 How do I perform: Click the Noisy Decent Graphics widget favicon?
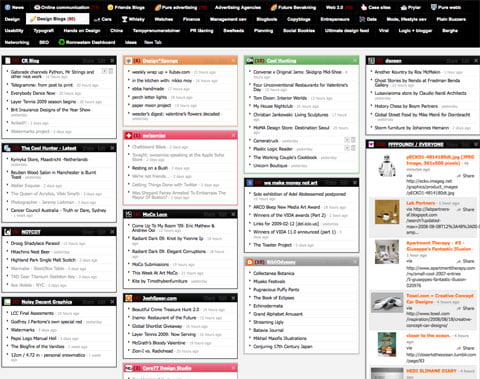tap(7, 302)
